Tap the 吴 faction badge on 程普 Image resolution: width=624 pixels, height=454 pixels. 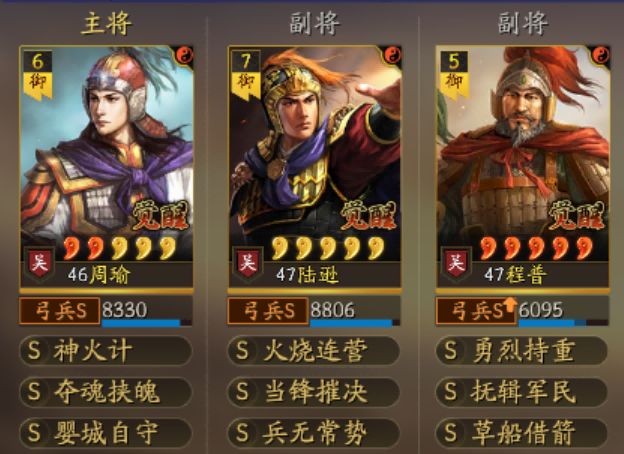[x=456, y=263]
